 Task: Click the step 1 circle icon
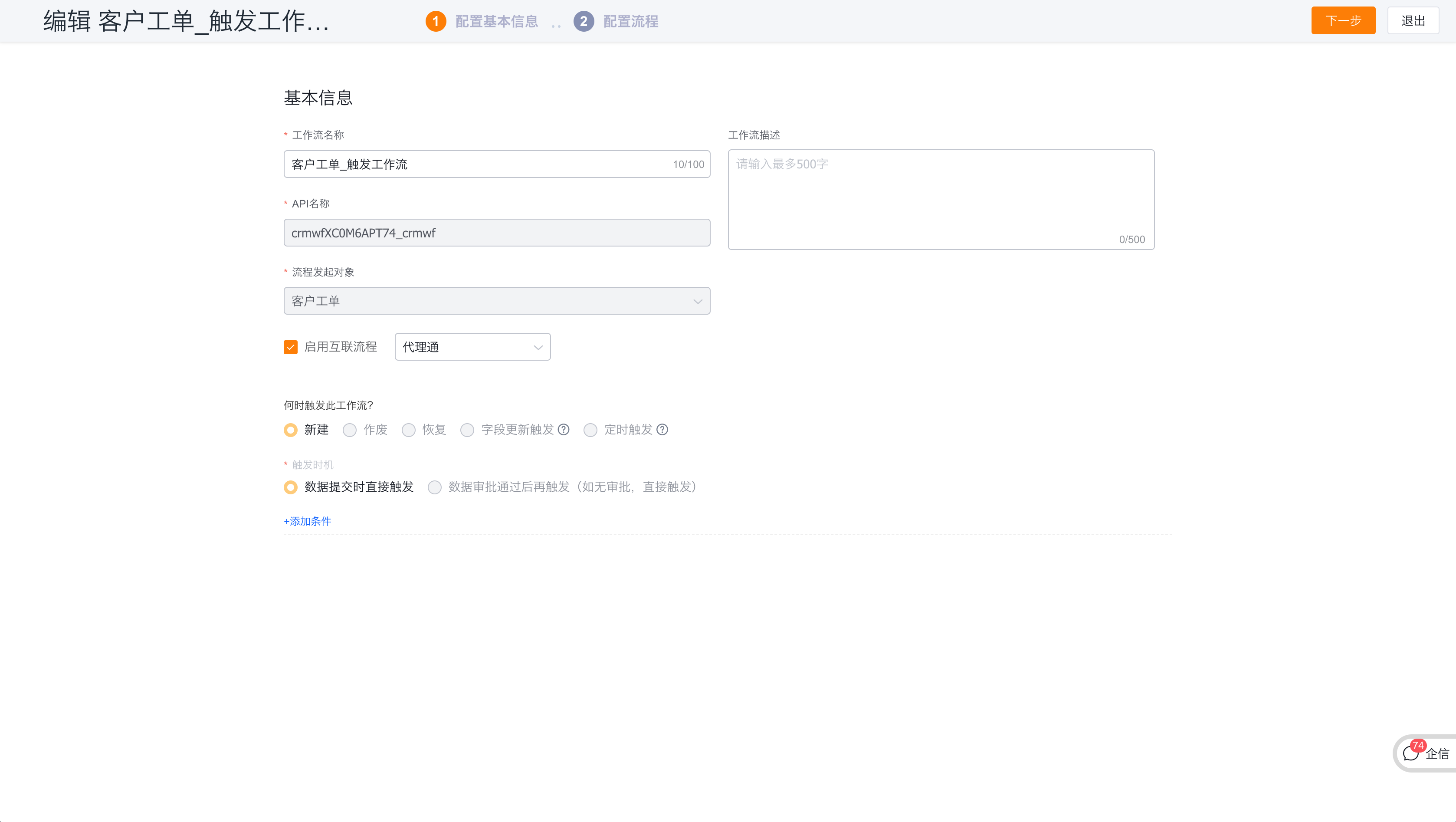[436, 21]
